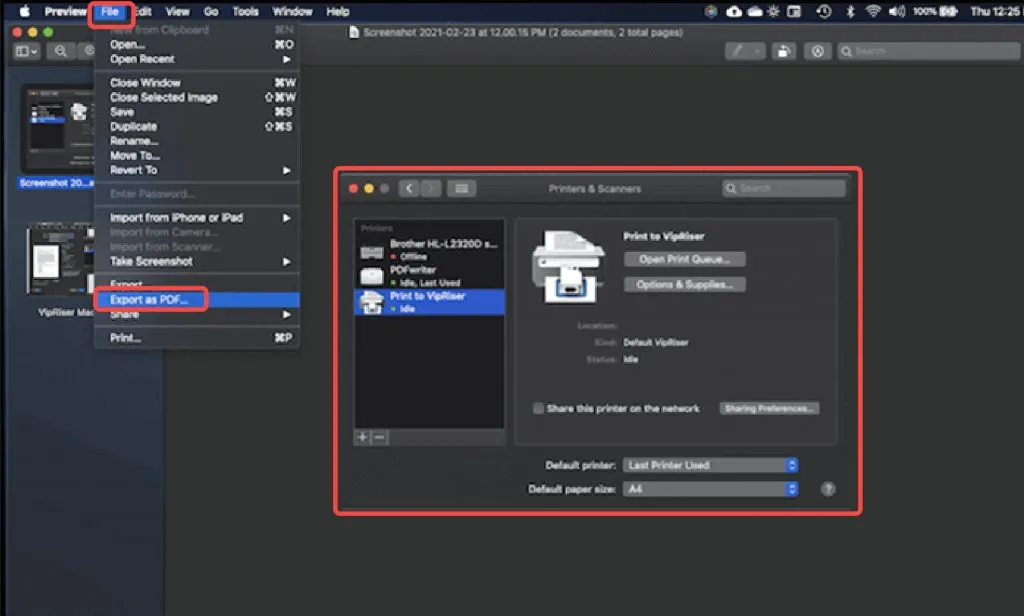Click the Wi-Fi status icon
This screenshot has width=1024, height=616.
pos(872,12)
